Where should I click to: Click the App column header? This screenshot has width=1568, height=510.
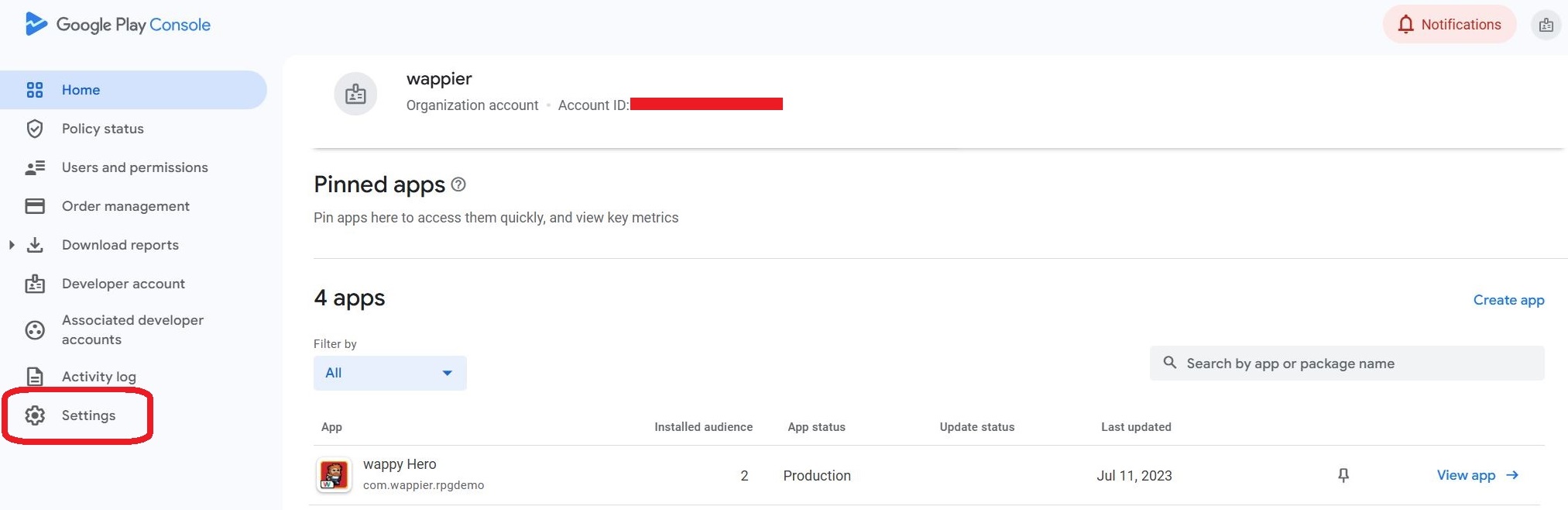[331, 427]
